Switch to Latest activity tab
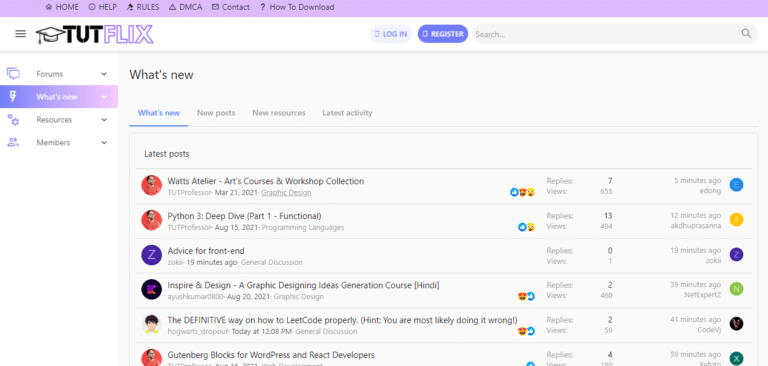The height and width of the screenshot is (366, 768). click(347, 113)
